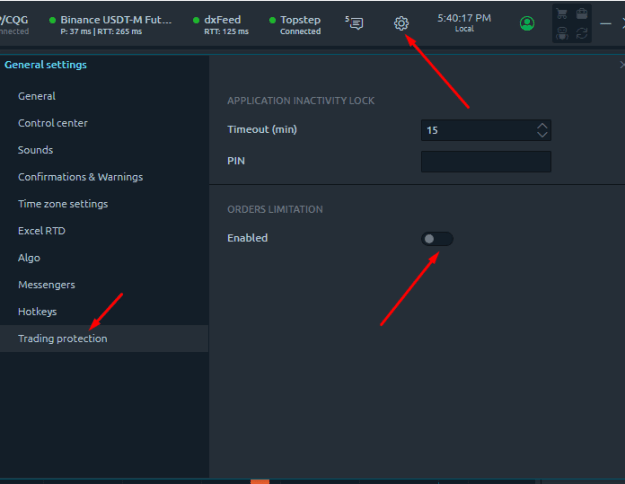Viewport: 625px width, 484px height.
Task: Open the briefcase toolbox icon
Action: (582, 14)
